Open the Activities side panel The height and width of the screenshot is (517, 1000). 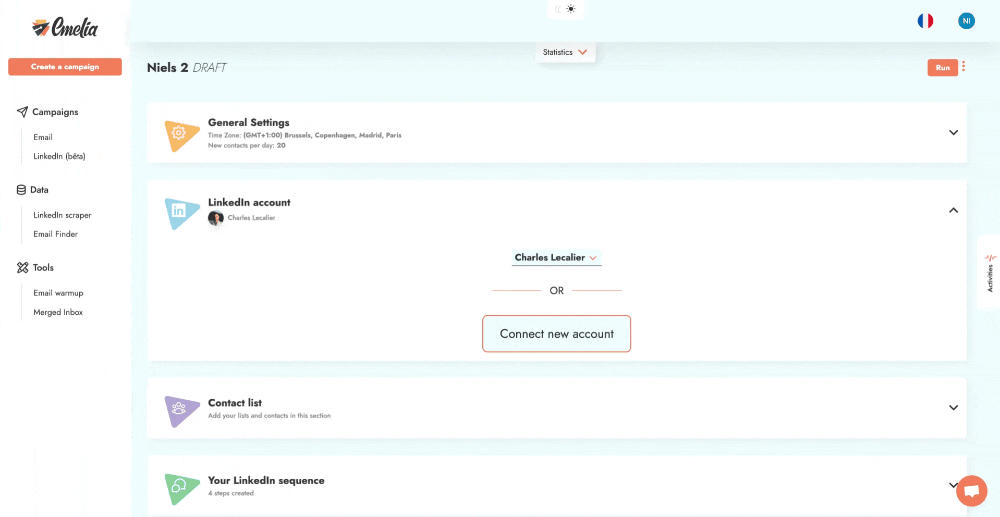point(989,273)
